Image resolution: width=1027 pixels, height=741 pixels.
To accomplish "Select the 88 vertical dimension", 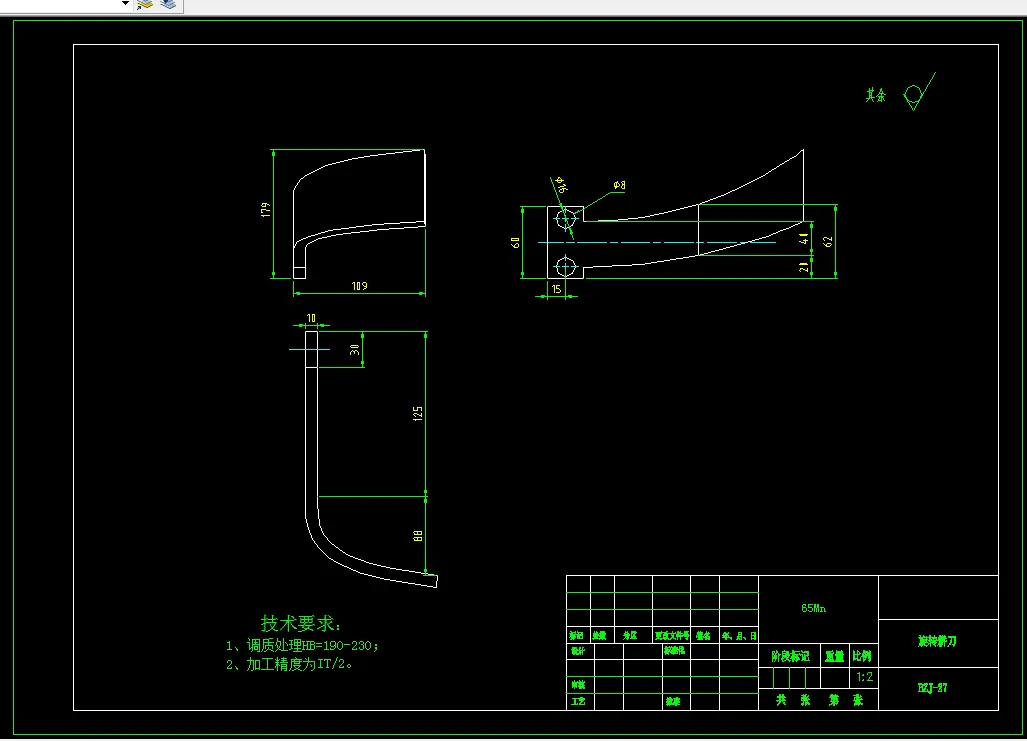I will click(418, 536).
